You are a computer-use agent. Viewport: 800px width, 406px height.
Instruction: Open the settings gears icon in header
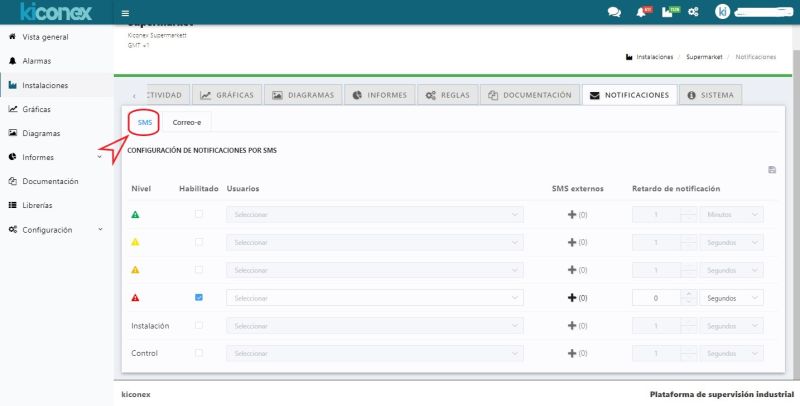point(694,13)
